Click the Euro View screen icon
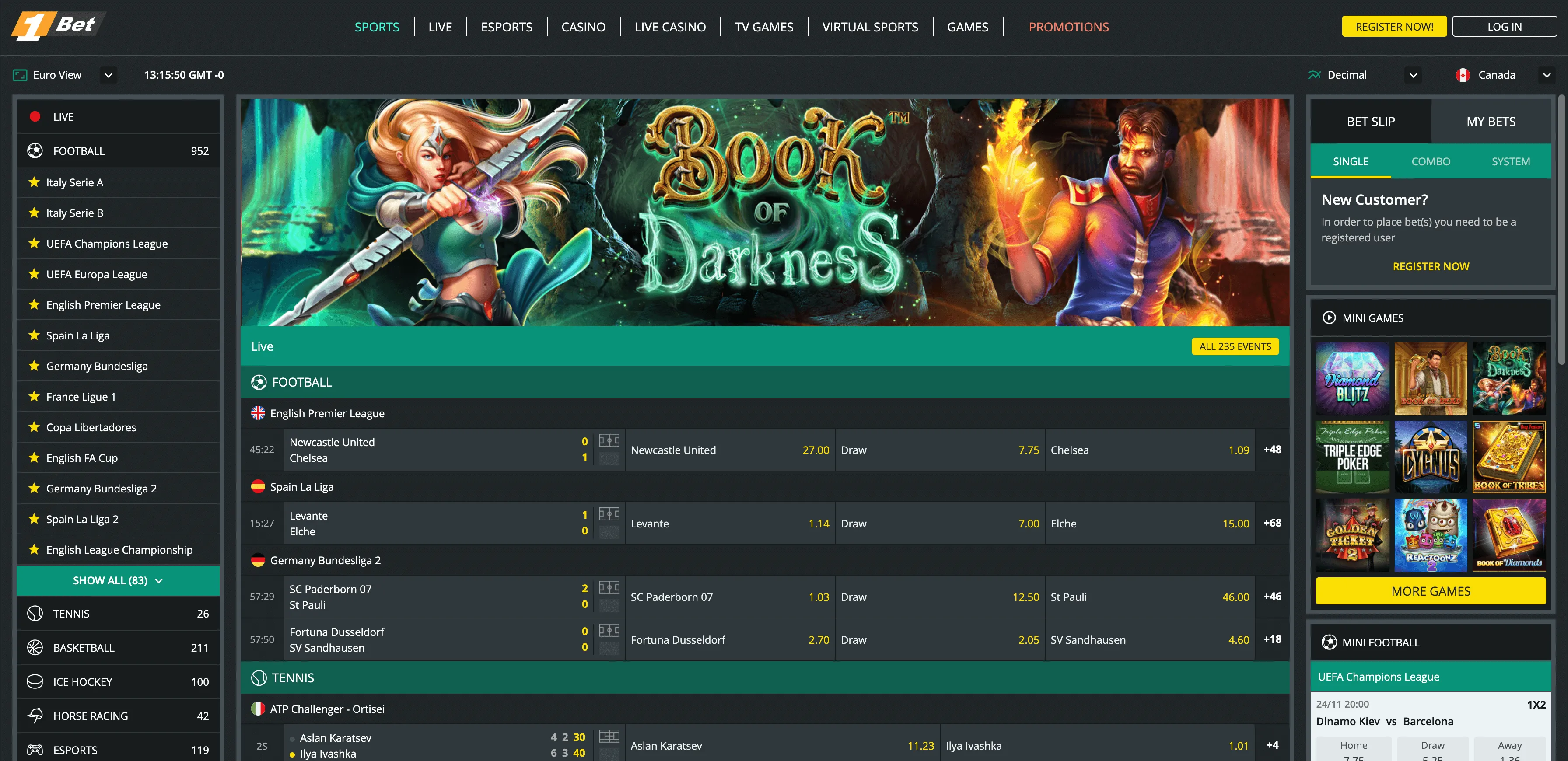Screen dimensions: 1568x761 20,75
